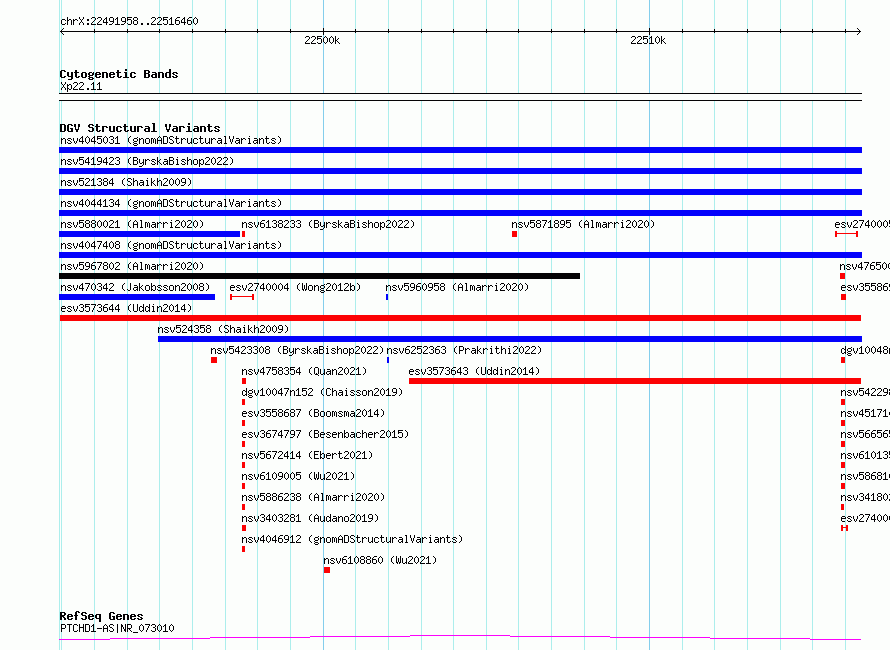The image size is (890, 650).
Task: Click the cut-off nsv58681 label at right edge
Action: click(x=865, y=476)
